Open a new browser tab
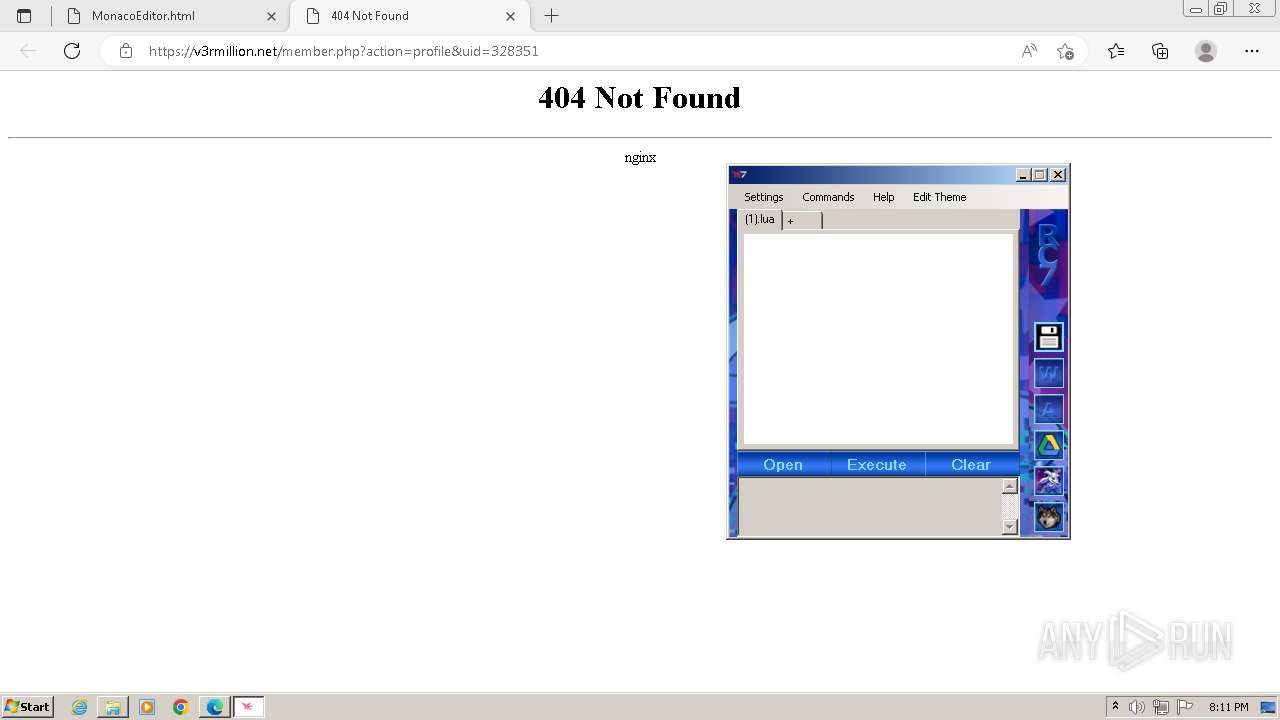1280x720 pixels. 551,16
